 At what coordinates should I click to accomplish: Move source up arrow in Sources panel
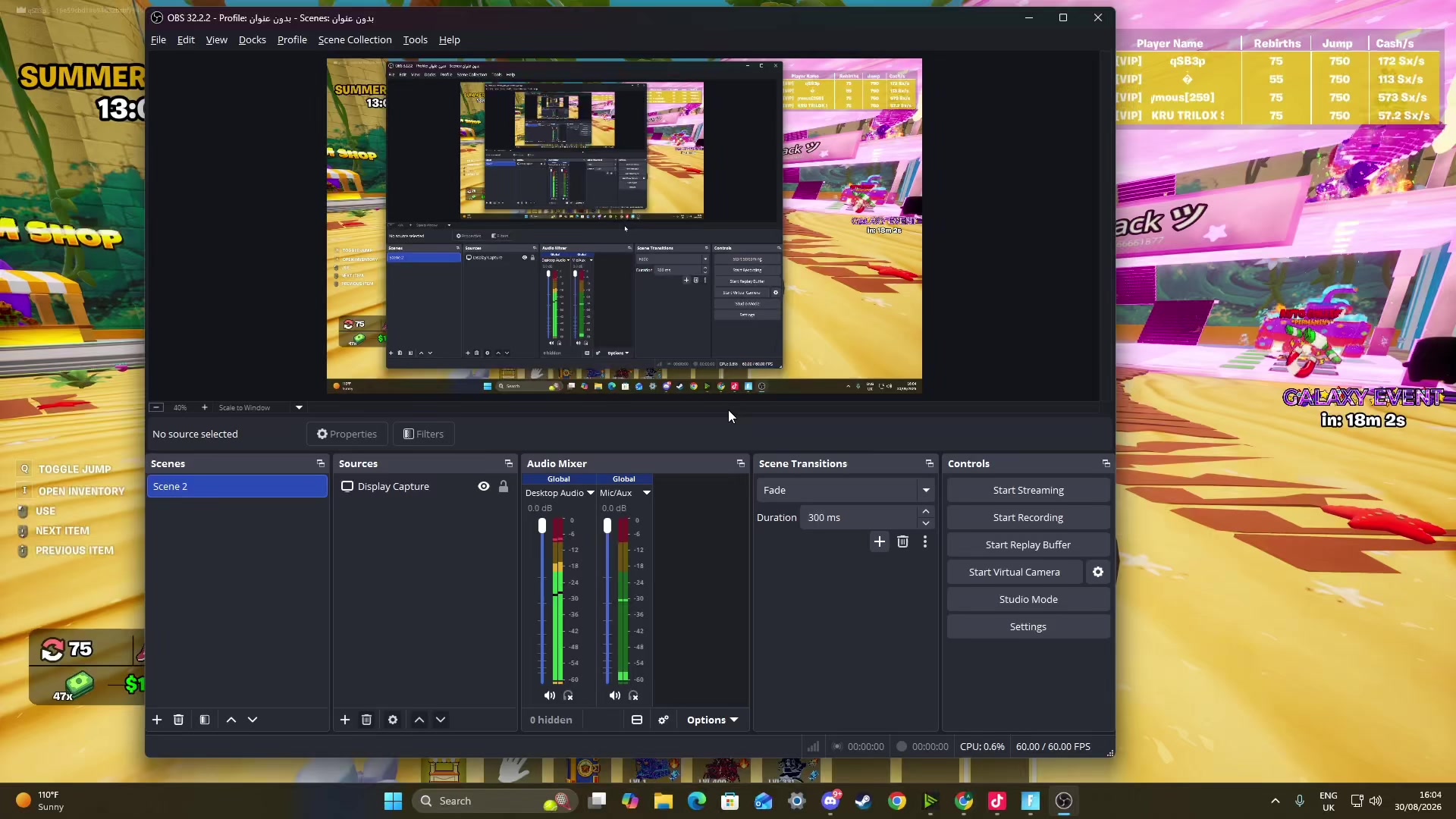point(419,720)
